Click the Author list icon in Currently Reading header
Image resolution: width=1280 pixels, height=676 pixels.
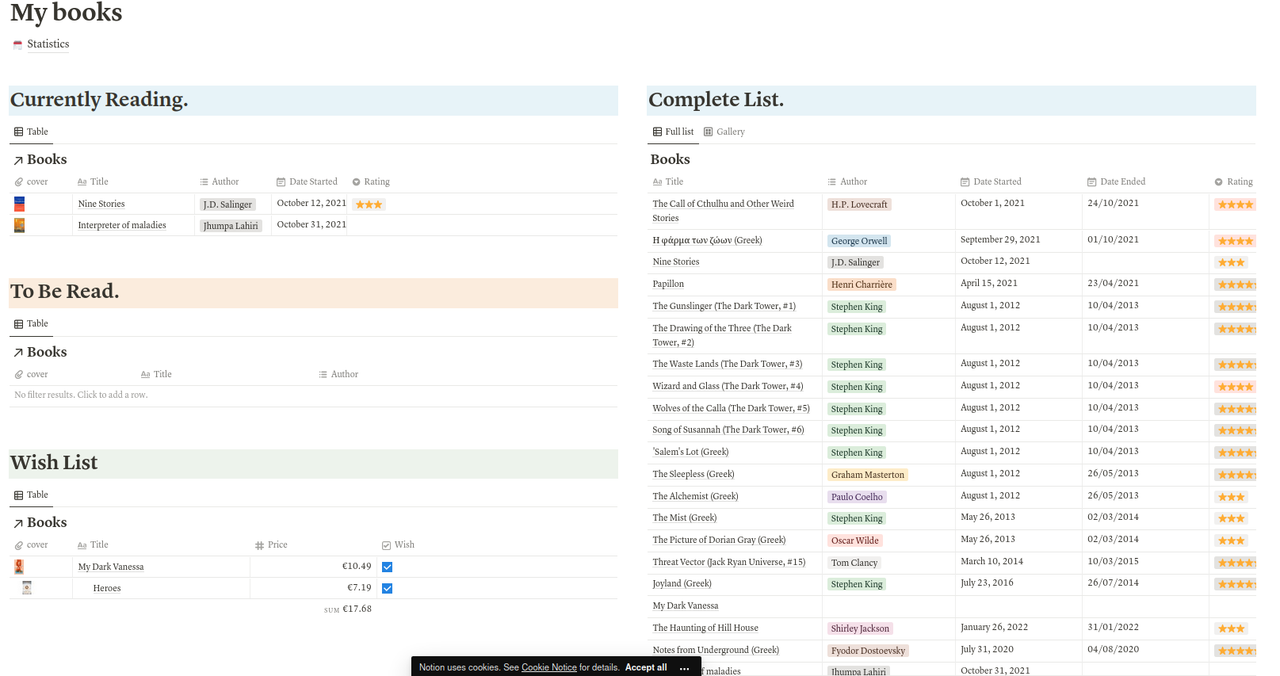point(204,182)
